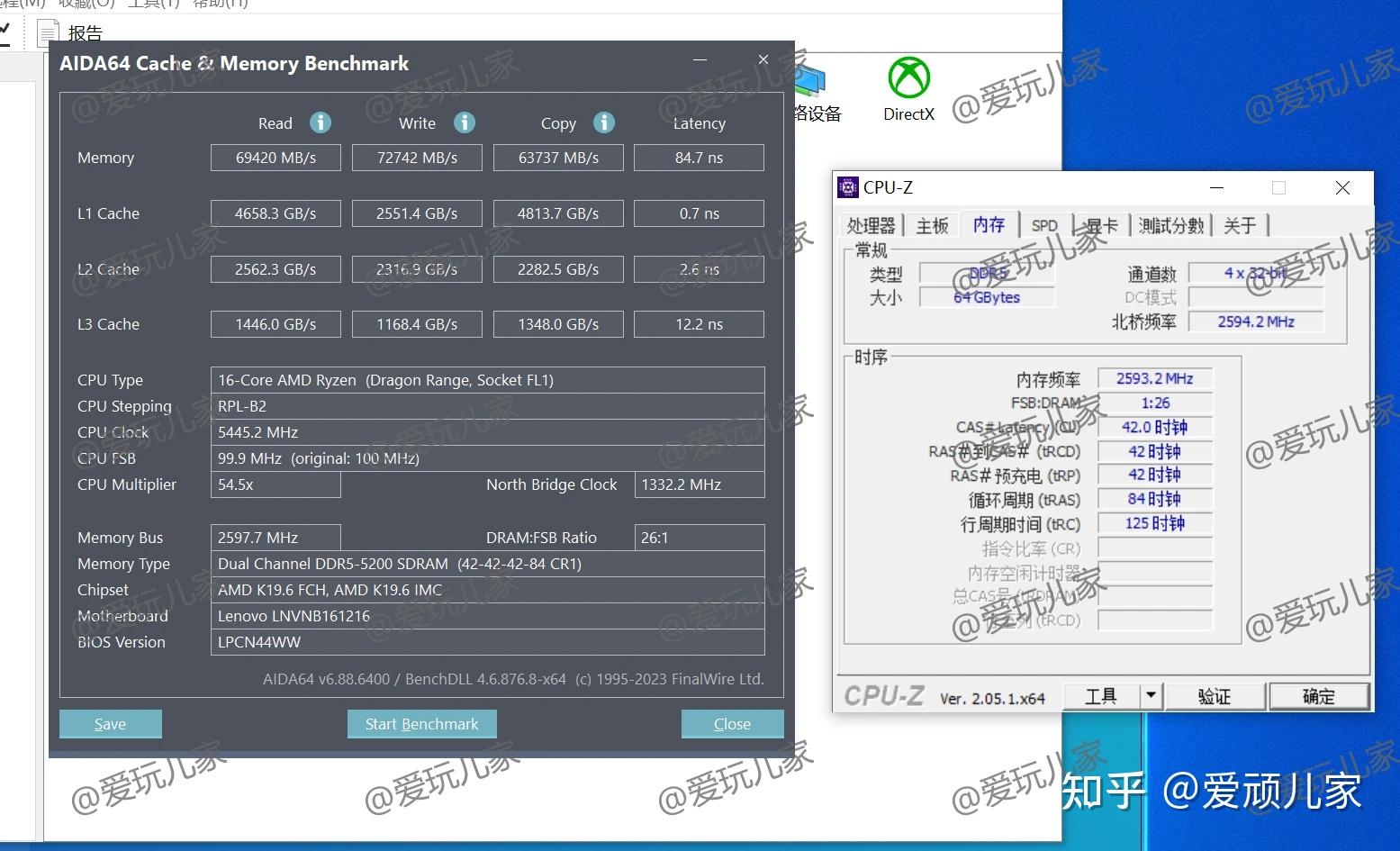Switch to the 显卡 tab

point(1100,225)
